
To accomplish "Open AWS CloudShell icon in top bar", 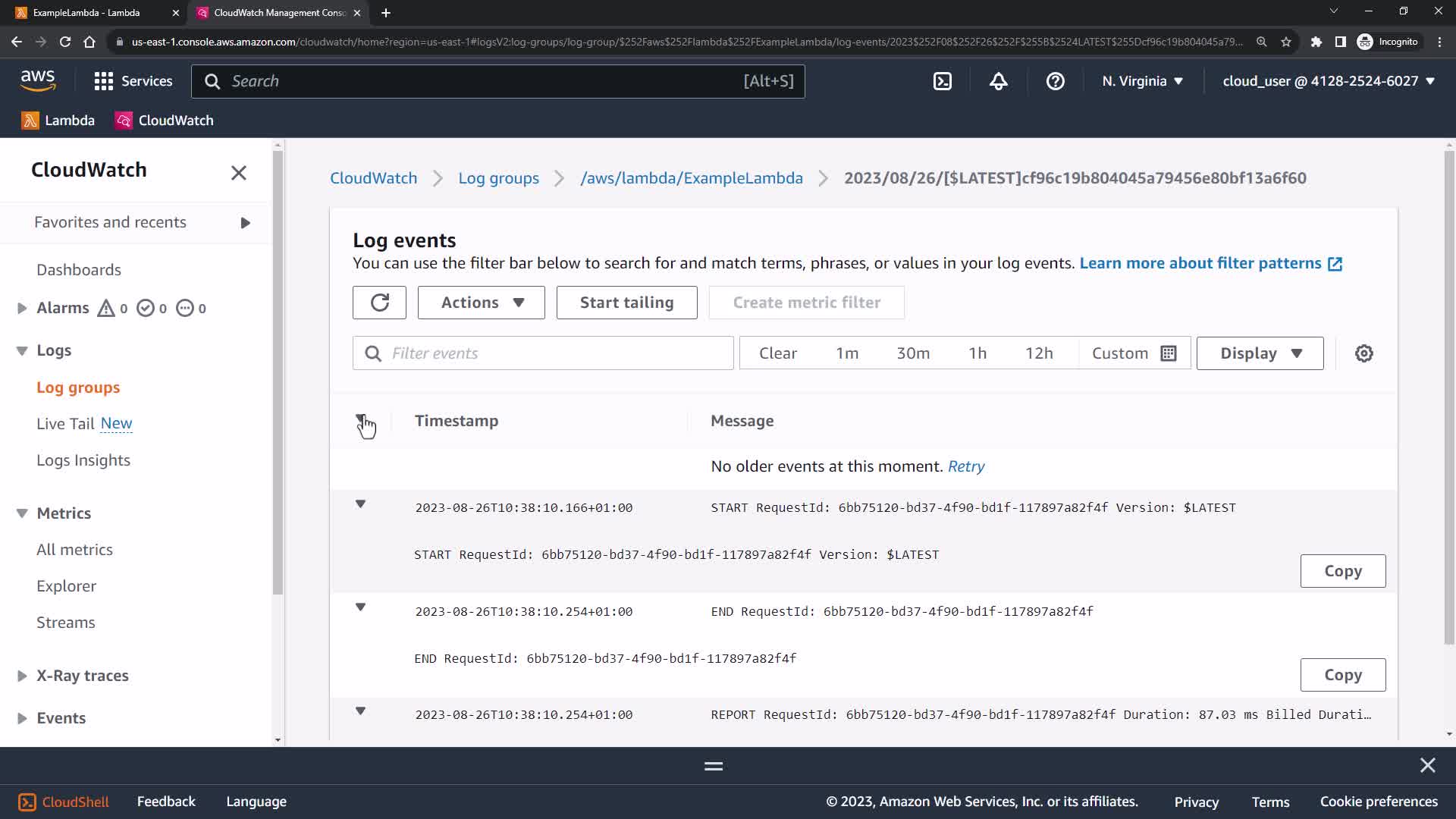I will coord(942,81).
